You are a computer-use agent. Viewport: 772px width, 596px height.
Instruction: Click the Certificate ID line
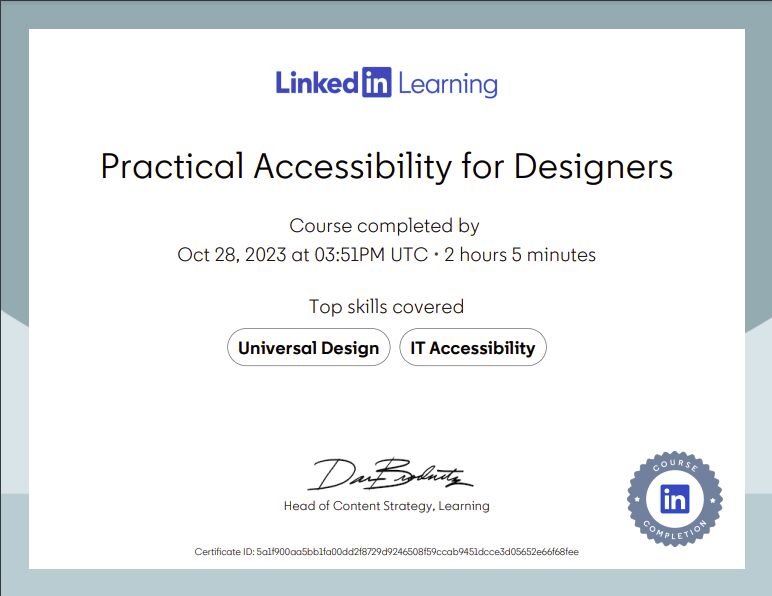[x=386, y=552]
